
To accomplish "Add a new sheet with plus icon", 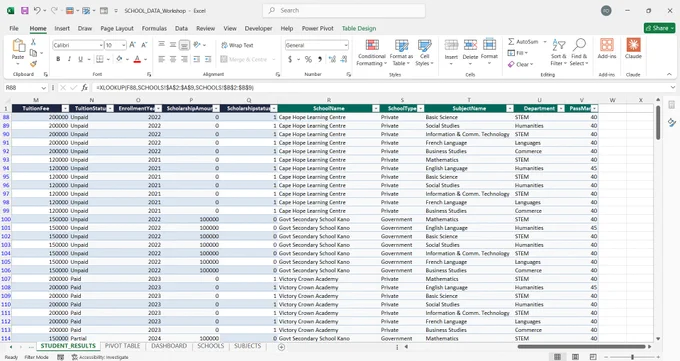I will (x=281, y=347).
